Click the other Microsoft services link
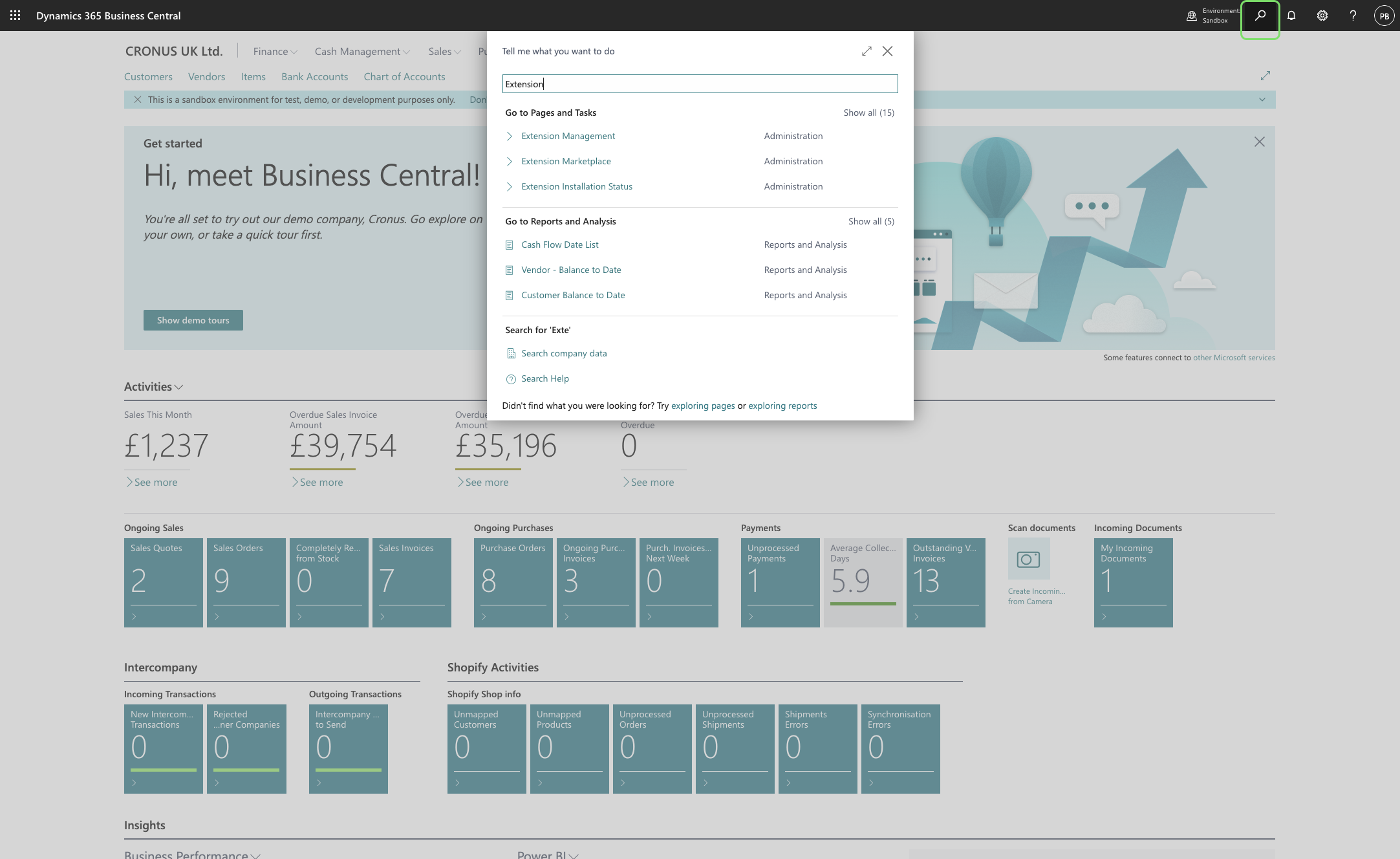 [1234, 358]
